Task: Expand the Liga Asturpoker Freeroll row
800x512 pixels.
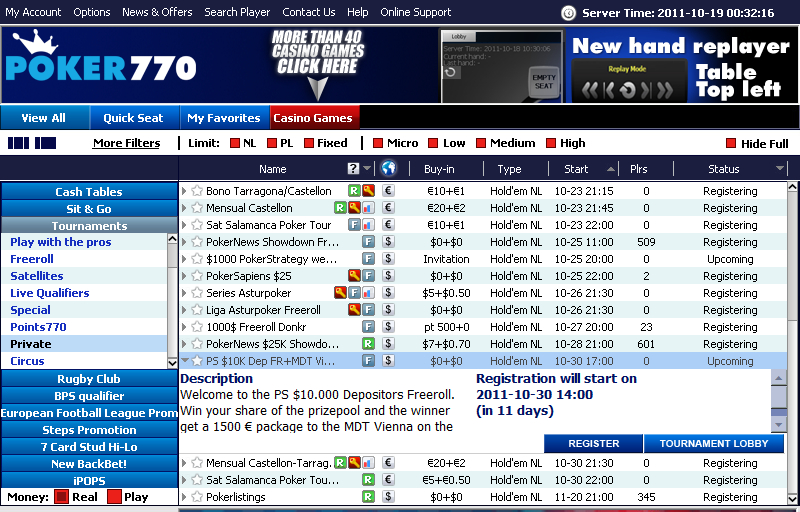Action: 184,310
